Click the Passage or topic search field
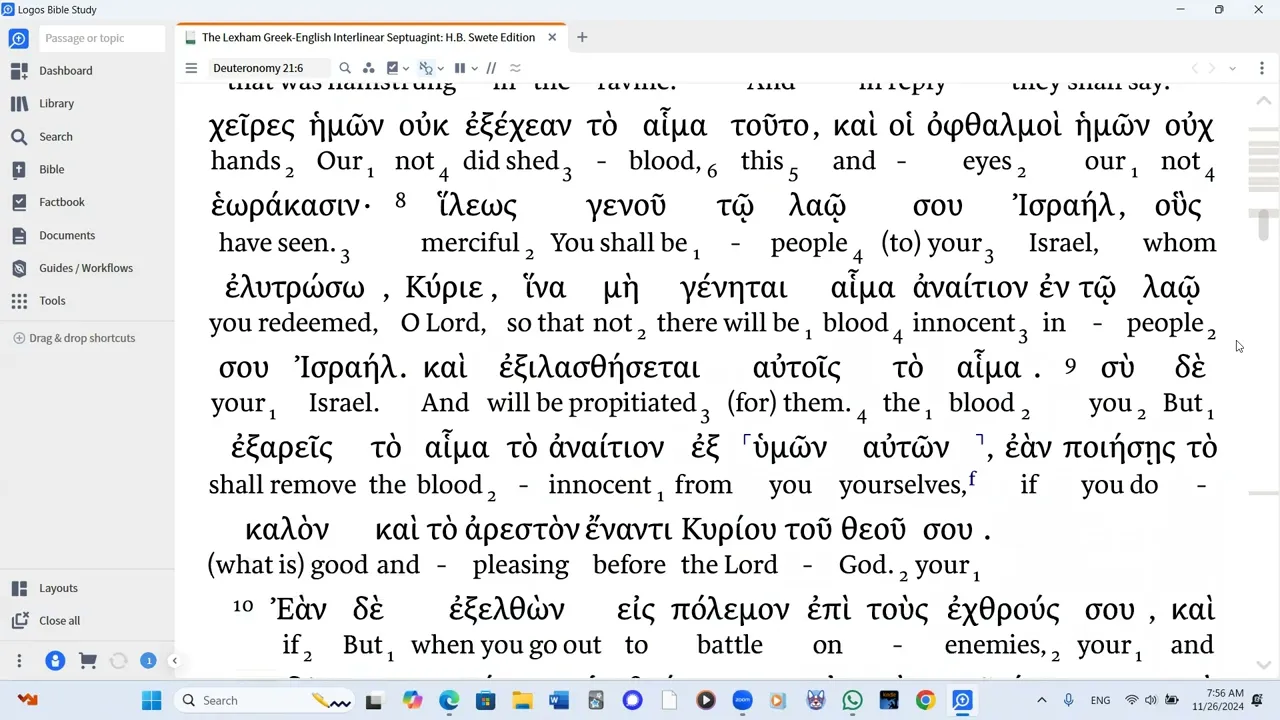 point(102,38)
